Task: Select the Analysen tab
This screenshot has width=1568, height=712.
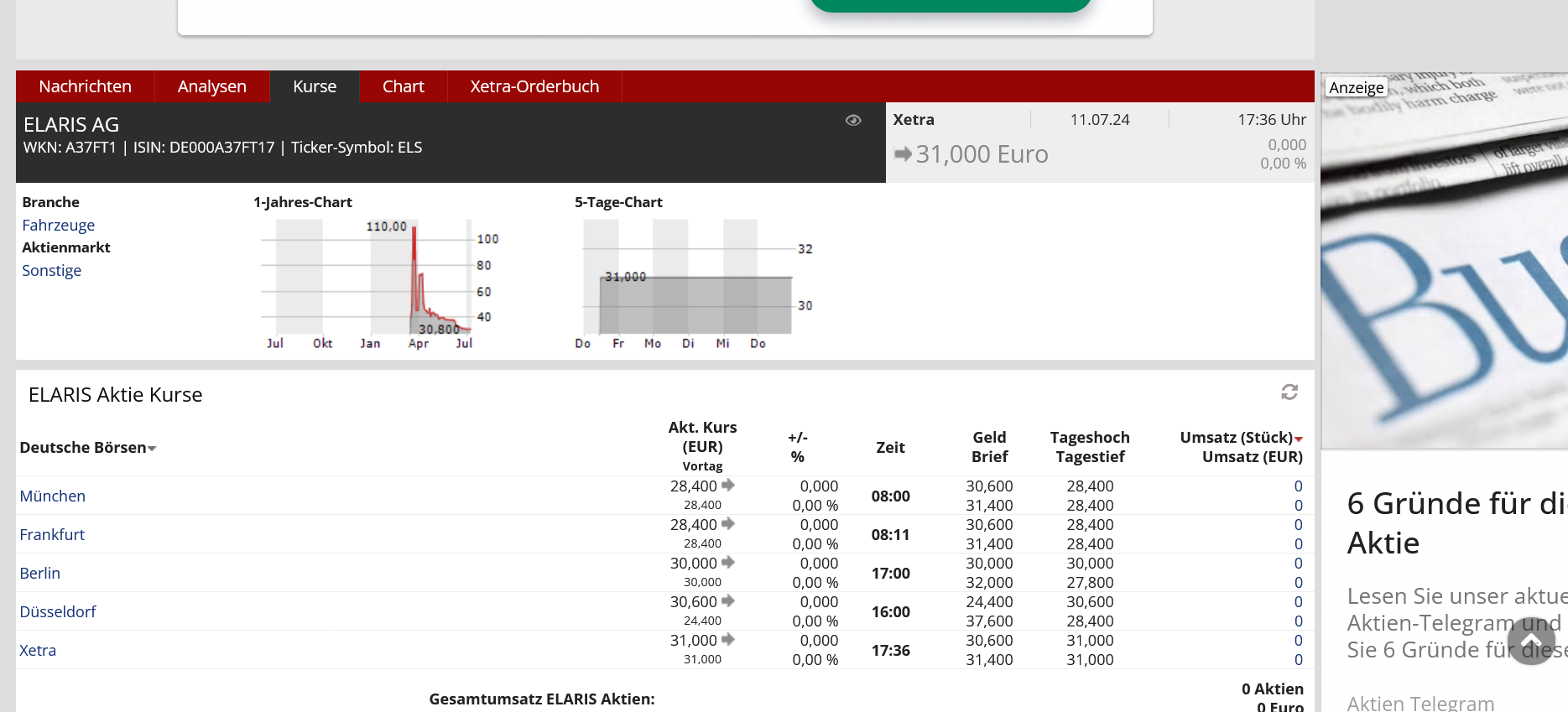Action: point(211,86)
